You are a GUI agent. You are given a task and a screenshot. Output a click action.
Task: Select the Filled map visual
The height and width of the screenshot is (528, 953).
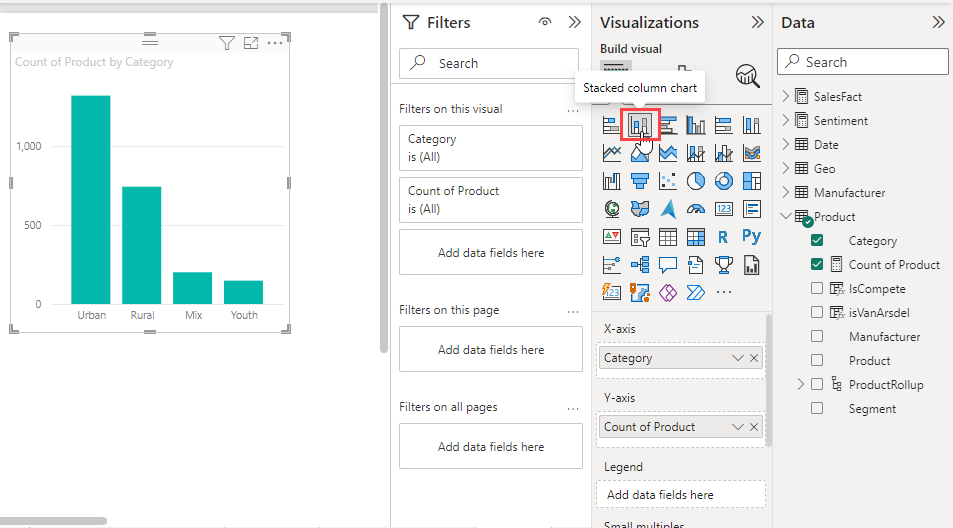(639, 209)
